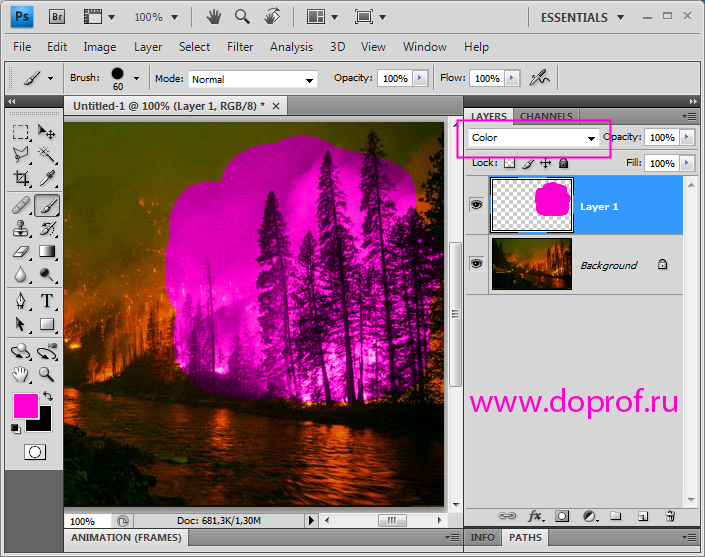
Task: Open brush Opacity slider arrow
Action: 420,78
